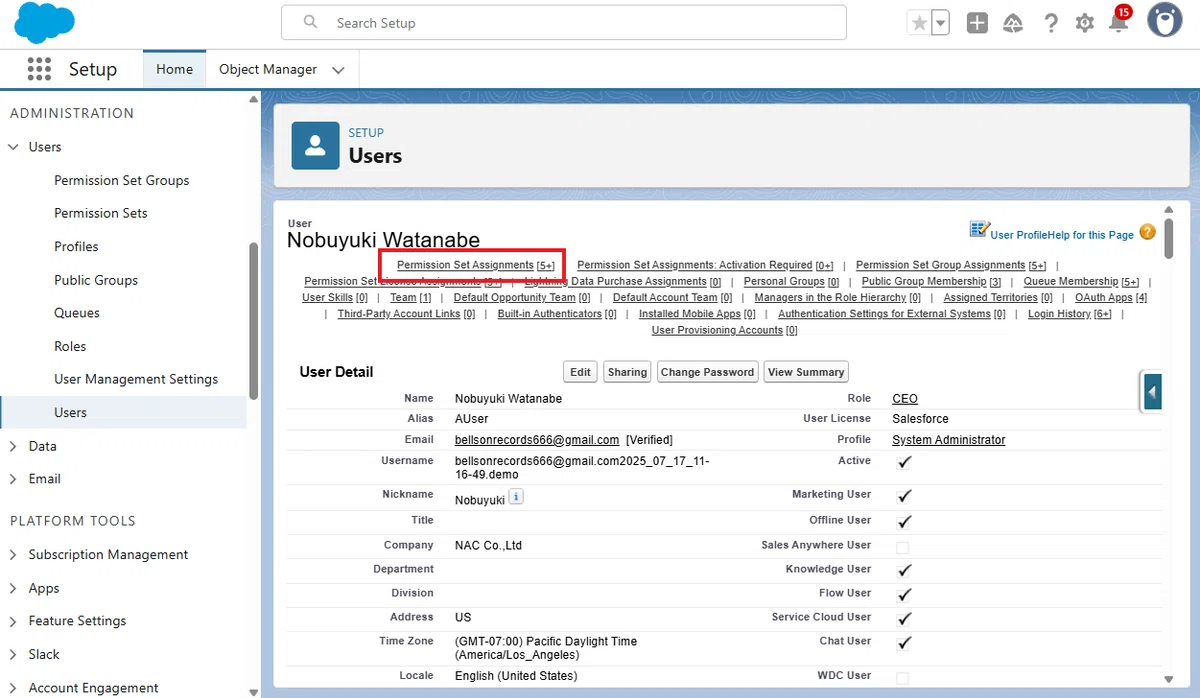Click the Marketing User checkbox

[904, 496]
